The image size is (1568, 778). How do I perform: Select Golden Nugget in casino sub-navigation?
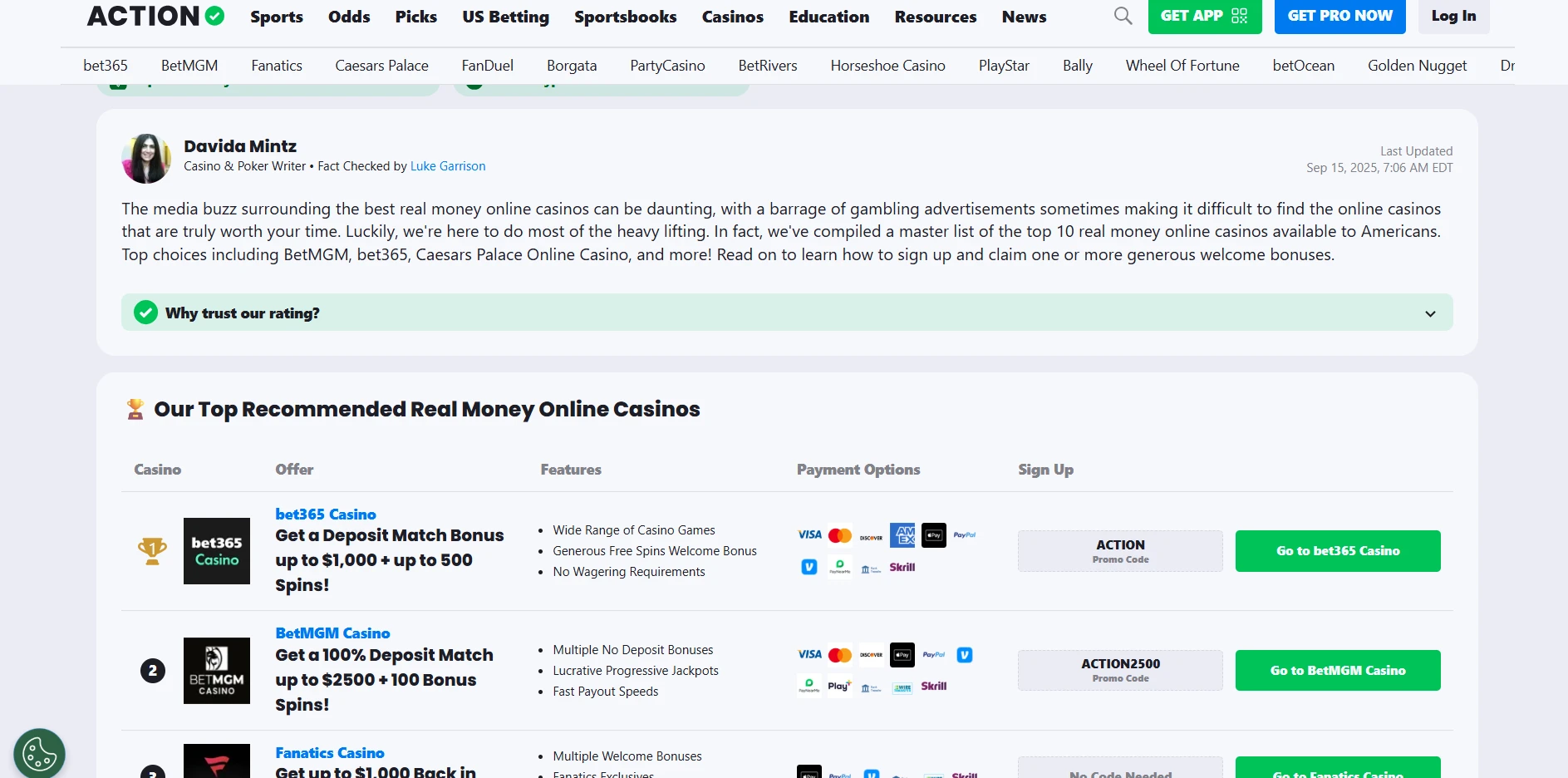click(x=1418, y=66)
